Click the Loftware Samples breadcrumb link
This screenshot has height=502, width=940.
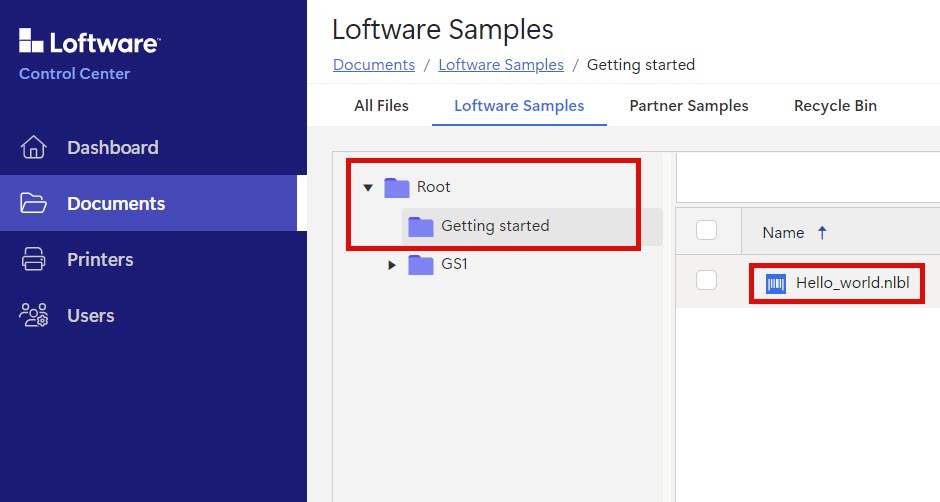point(500,65)
